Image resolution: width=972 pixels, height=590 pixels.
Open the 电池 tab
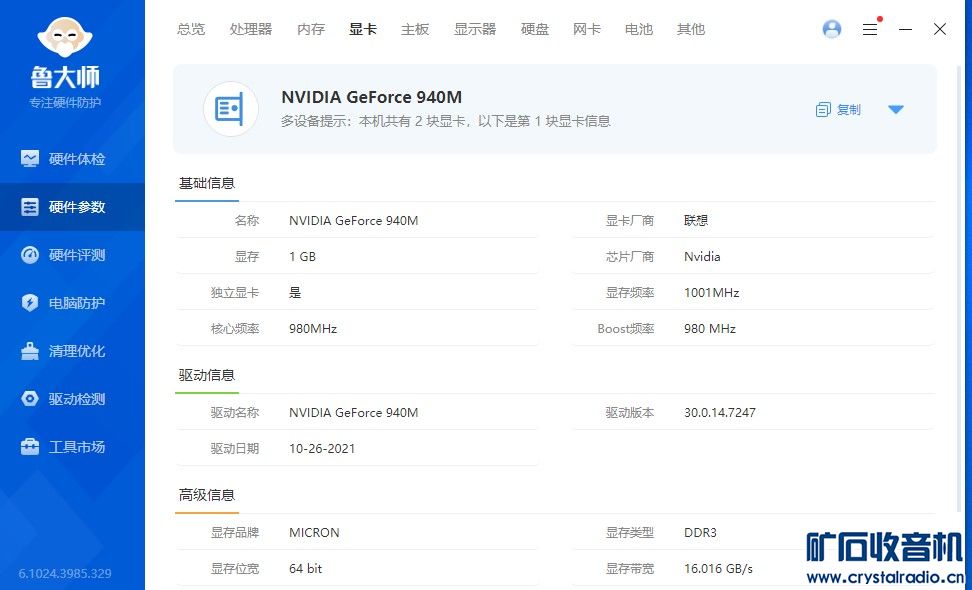point(639,29)
